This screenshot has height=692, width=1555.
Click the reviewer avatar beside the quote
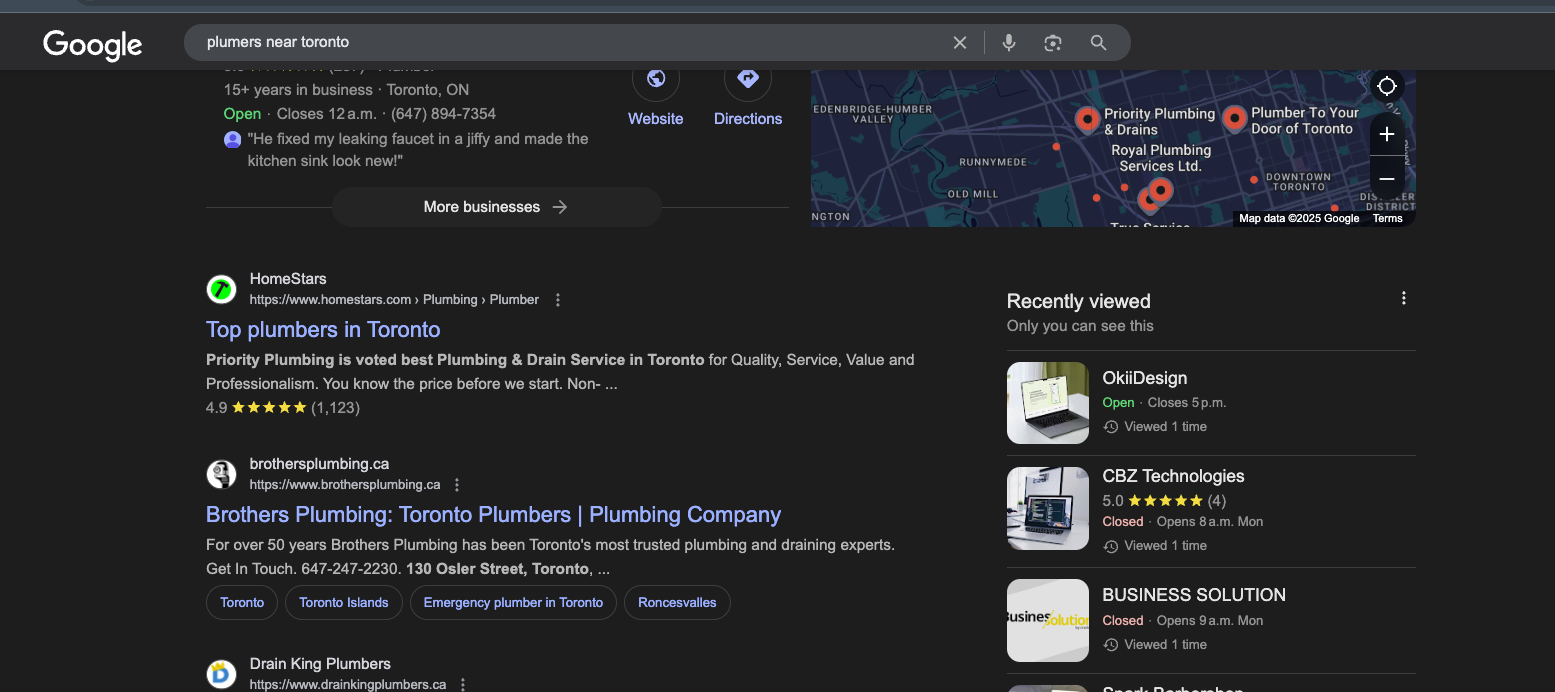coord(233,139)
